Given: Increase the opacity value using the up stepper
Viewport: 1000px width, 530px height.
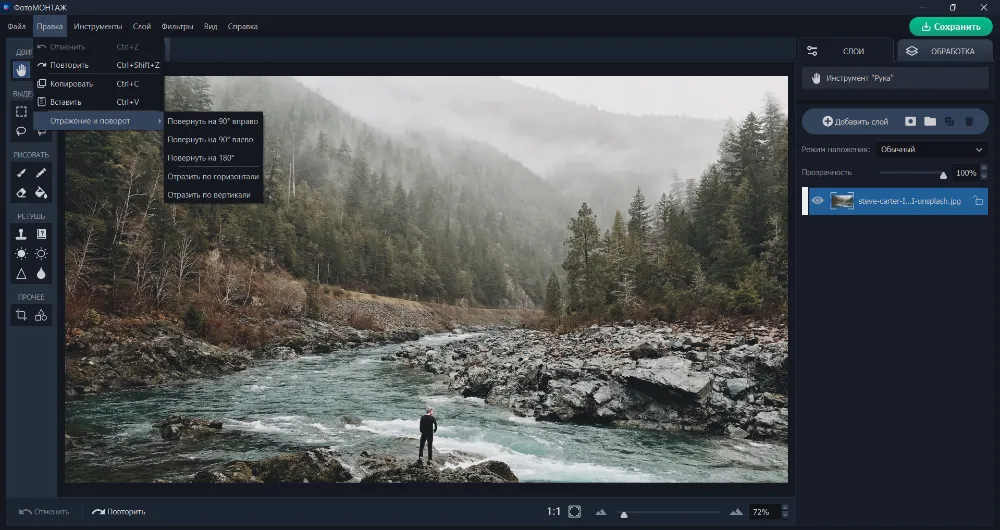Looking at the screenshot, I should coord(983,169).
